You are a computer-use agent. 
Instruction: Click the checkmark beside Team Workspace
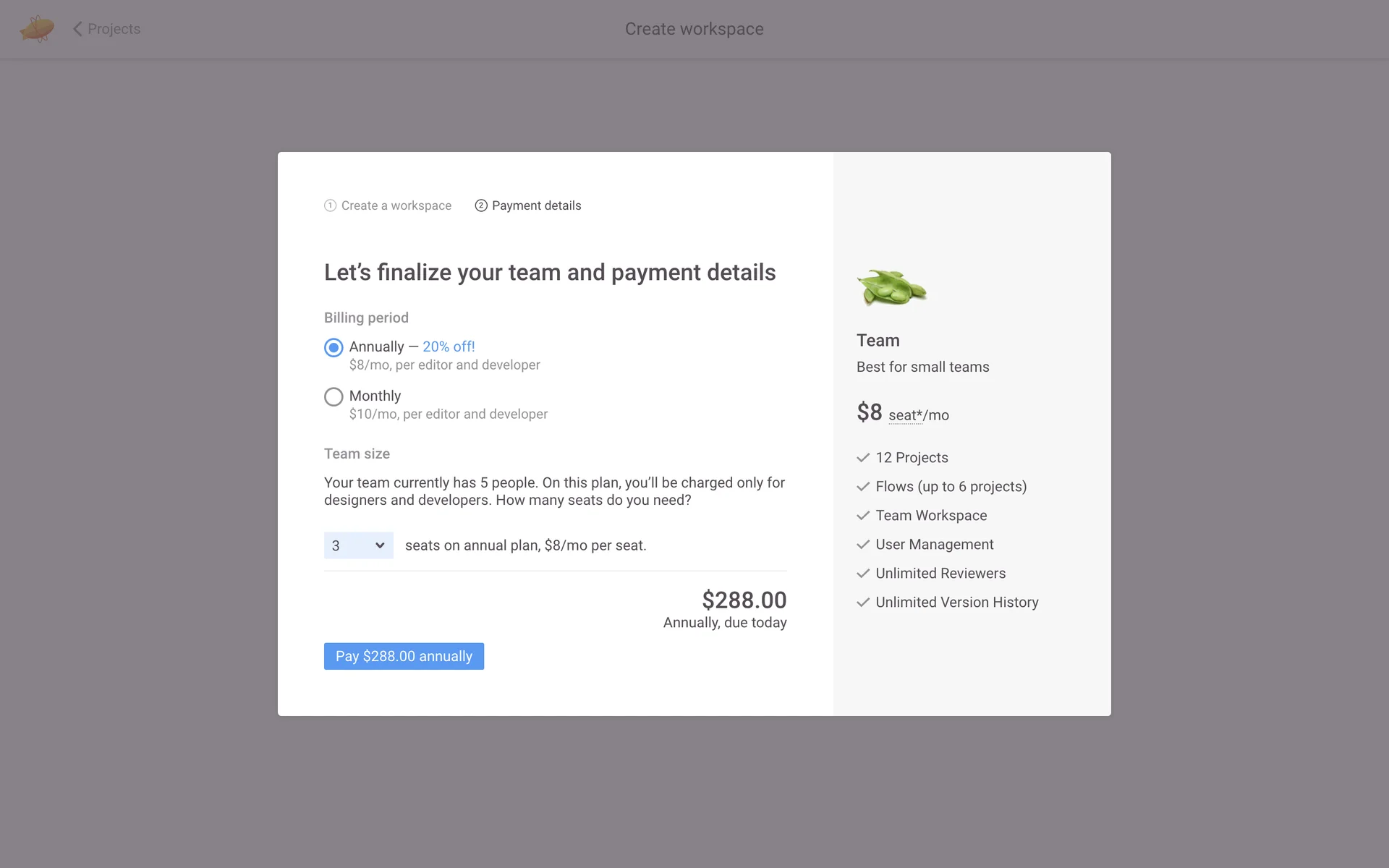coord(863,516)
